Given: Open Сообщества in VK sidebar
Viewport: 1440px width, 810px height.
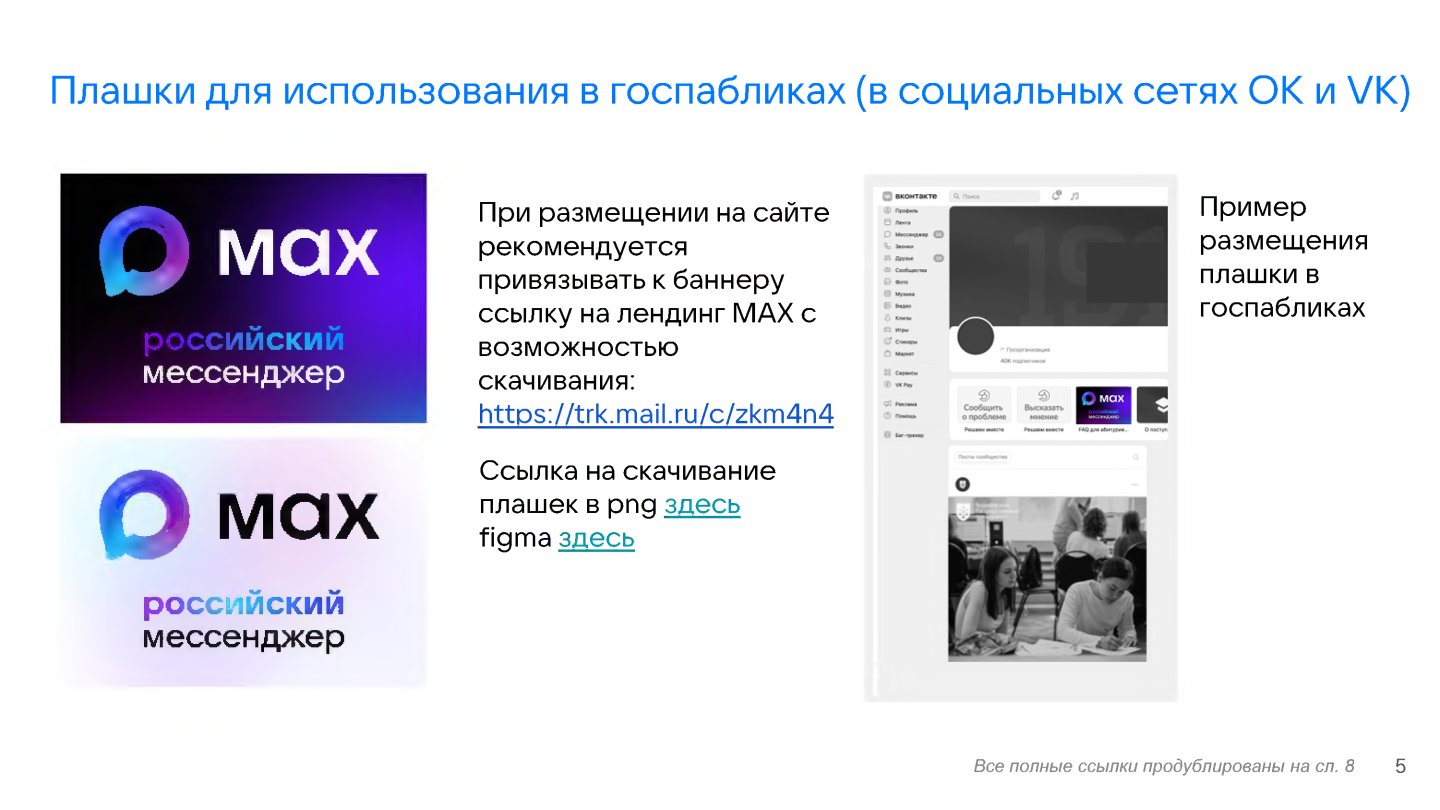Looking at the screenshot, I should click(x=905, y=270).
